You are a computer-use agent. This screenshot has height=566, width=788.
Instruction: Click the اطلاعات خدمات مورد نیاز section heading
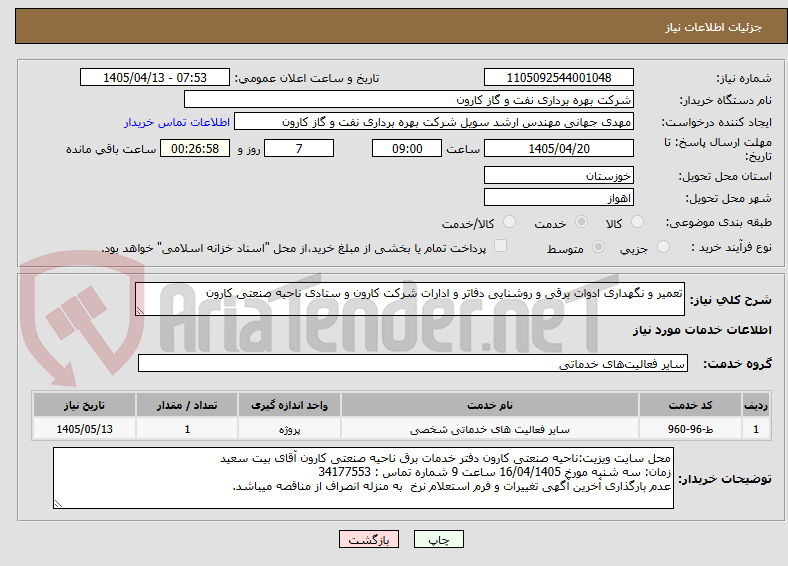702,330
